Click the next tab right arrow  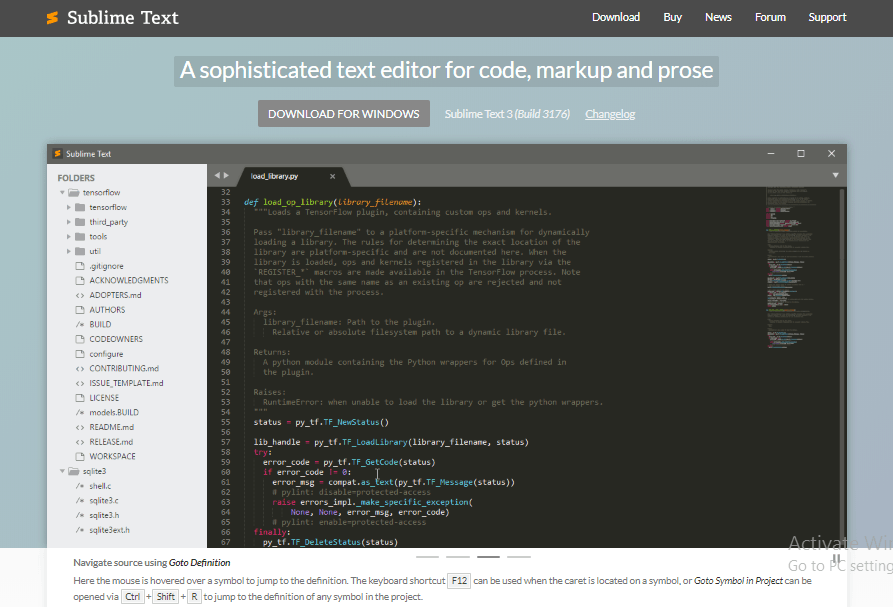coord(226,175)
